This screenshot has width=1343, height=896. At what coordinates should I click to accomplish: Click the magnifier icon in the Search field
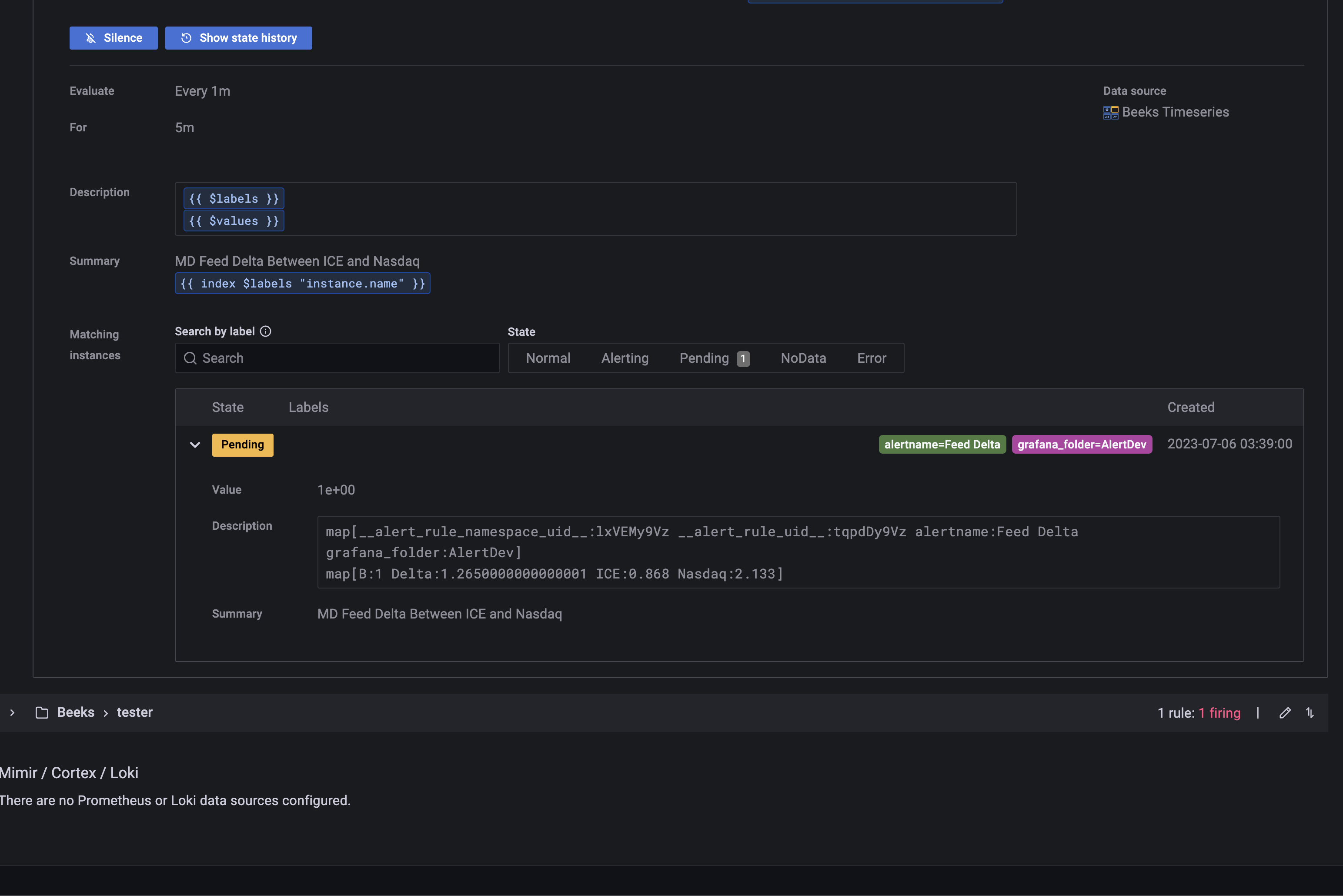[190, 358]
